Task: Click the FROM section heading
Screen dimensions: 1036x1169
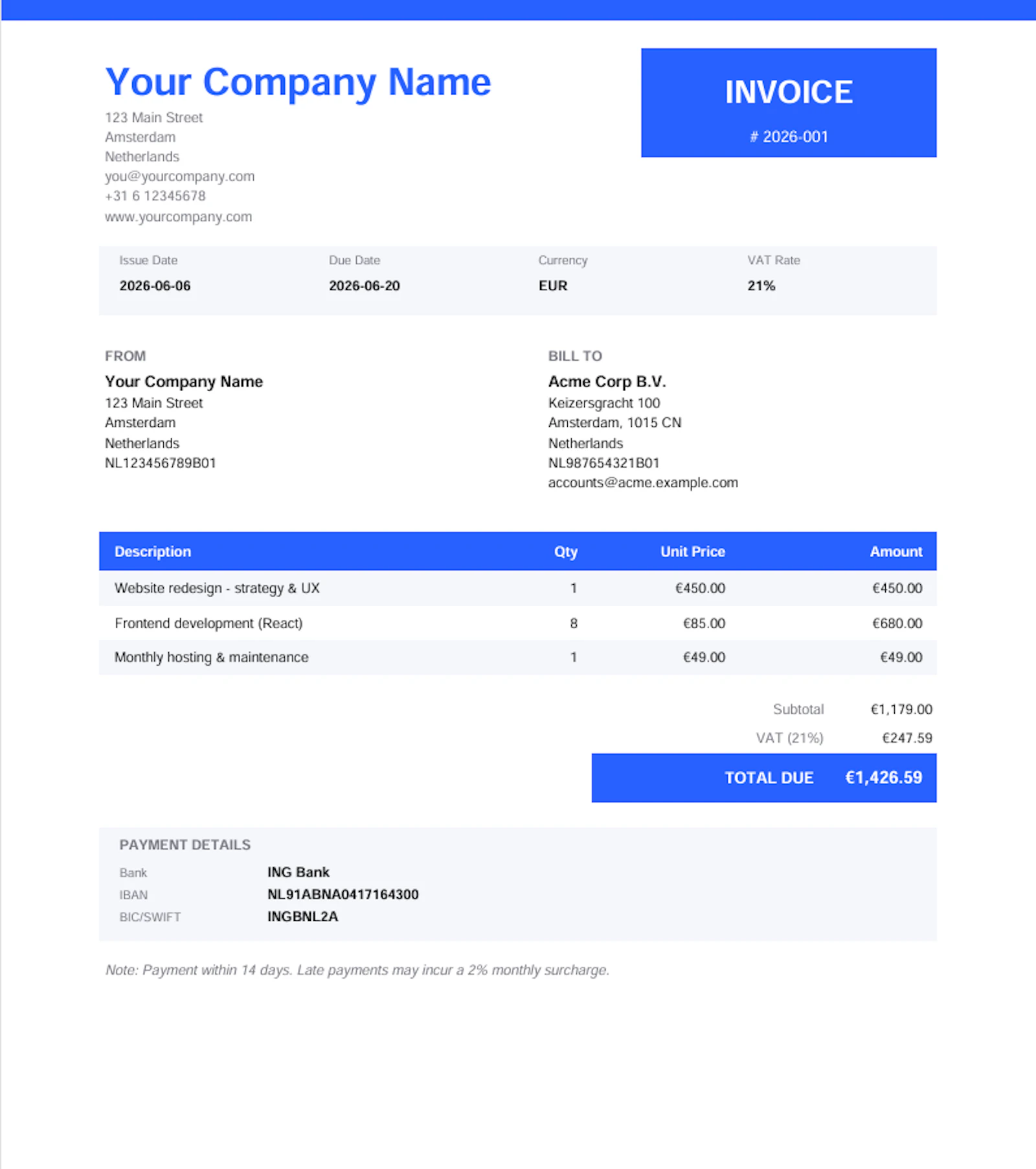Action: (x=125, y=356)
